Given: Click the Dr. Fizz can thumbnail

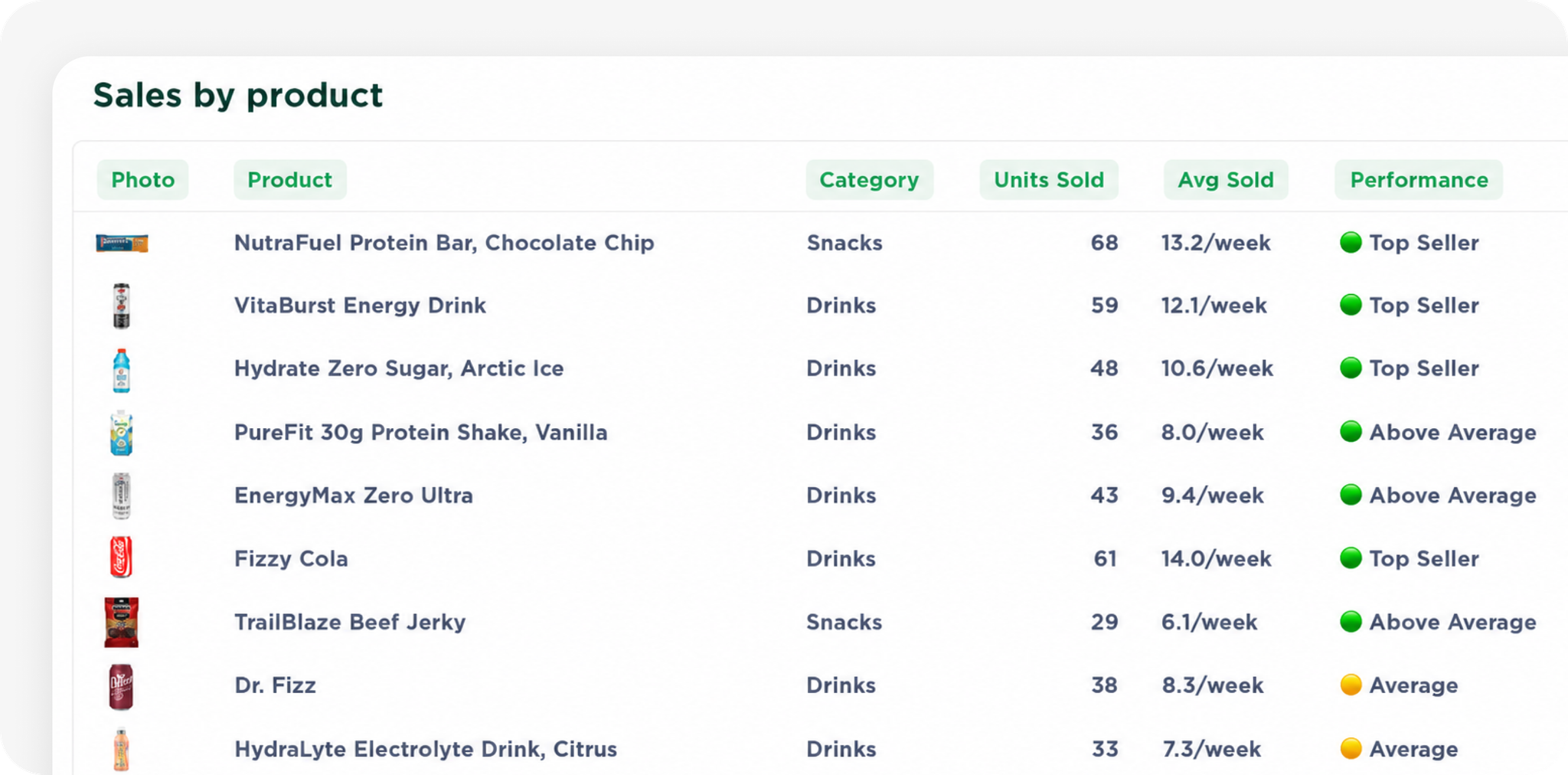Looking at the screenshot, I should point(121,687).
